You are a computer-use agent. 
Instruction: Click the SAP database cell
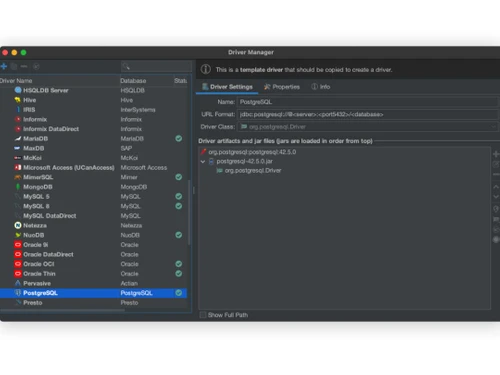click(126, 148)
